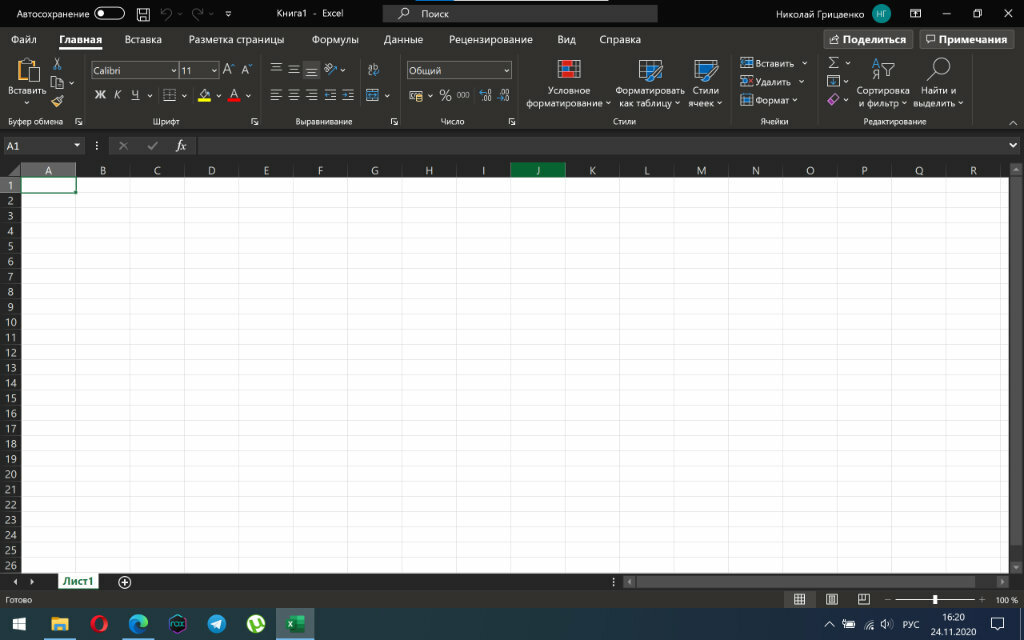This screenshot has height=640, width=1024.
Task: Center text horizontally in cell
Action: click(x=294, y=95)
